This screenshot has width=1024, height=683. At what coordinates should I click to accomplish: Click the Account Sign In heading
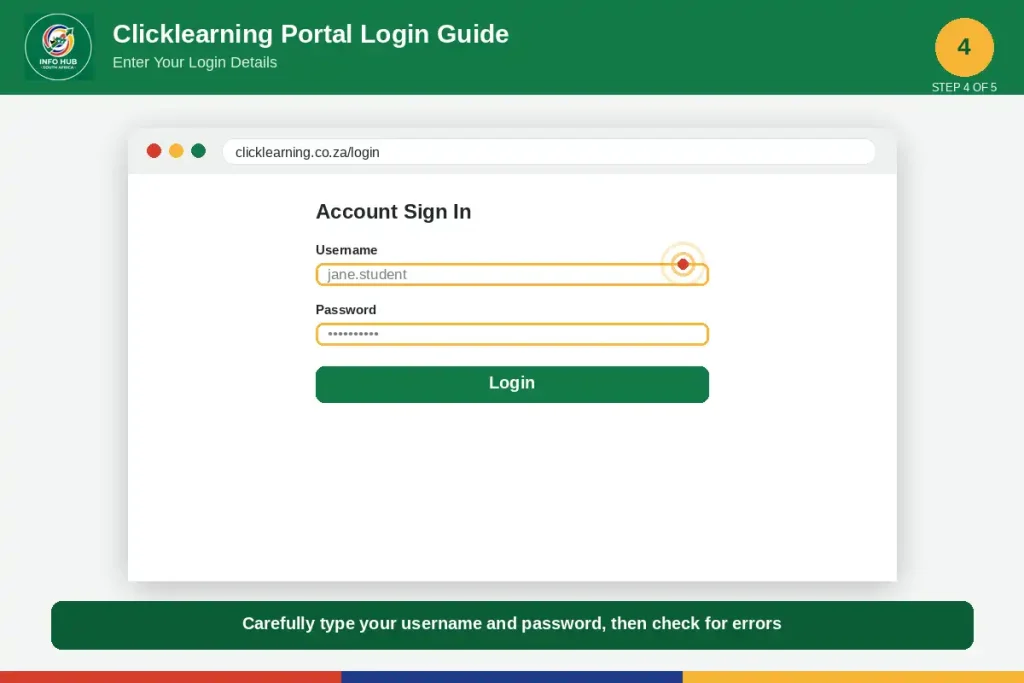tap(393, 212)
